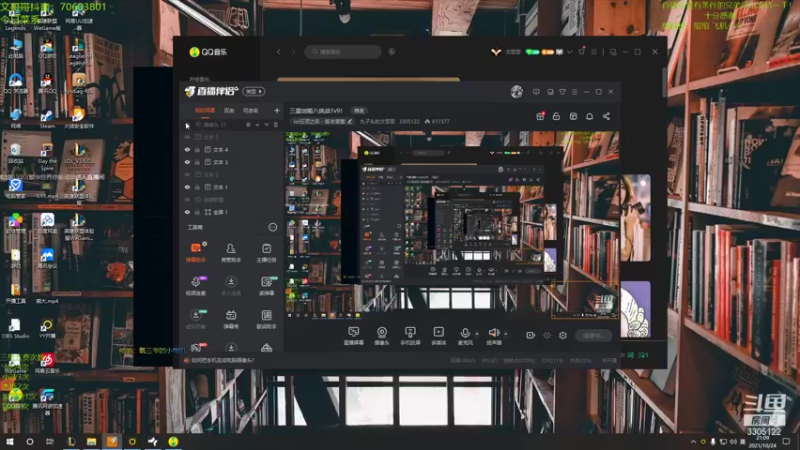
Task: Open the 虚拟形象 tool
Action: coord(196,319)
